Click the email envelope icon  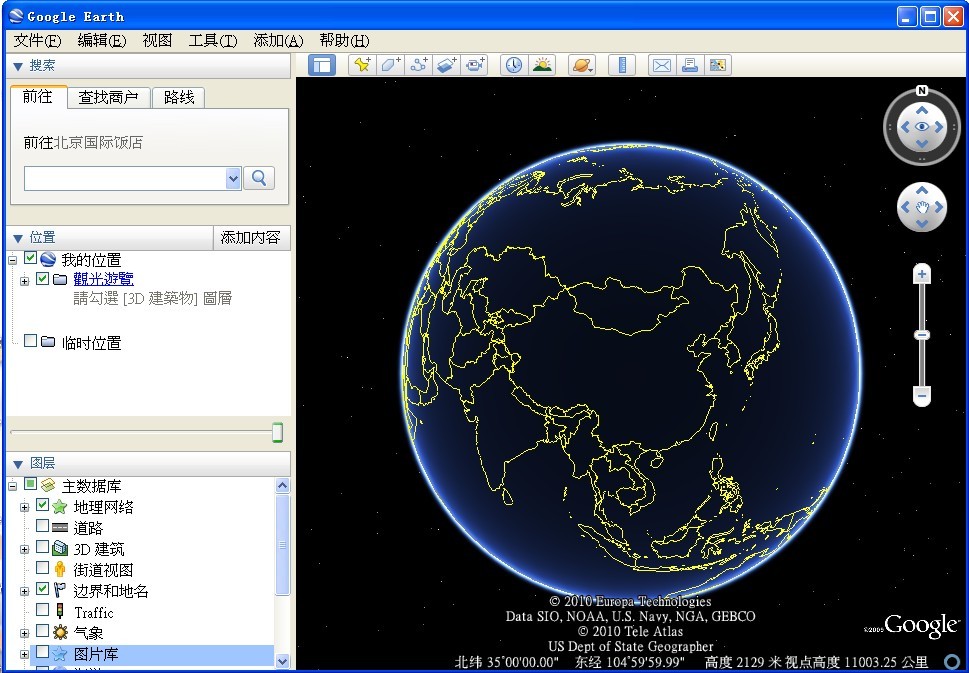(661, 65)
